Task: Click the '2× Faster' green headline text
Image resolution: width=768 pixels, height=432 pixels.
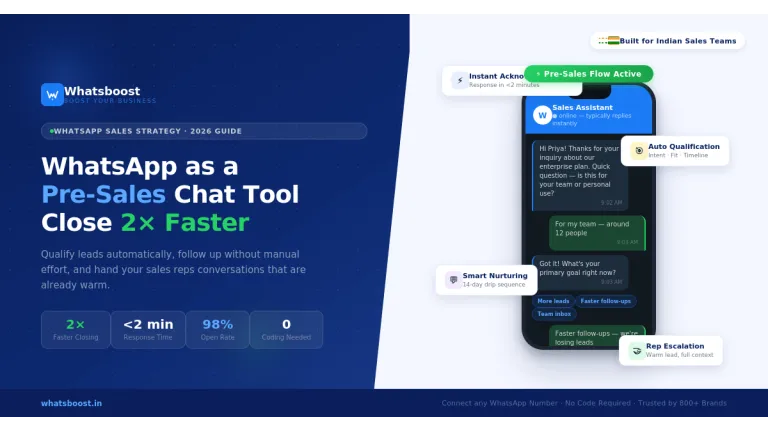Action: click(185, 223)
